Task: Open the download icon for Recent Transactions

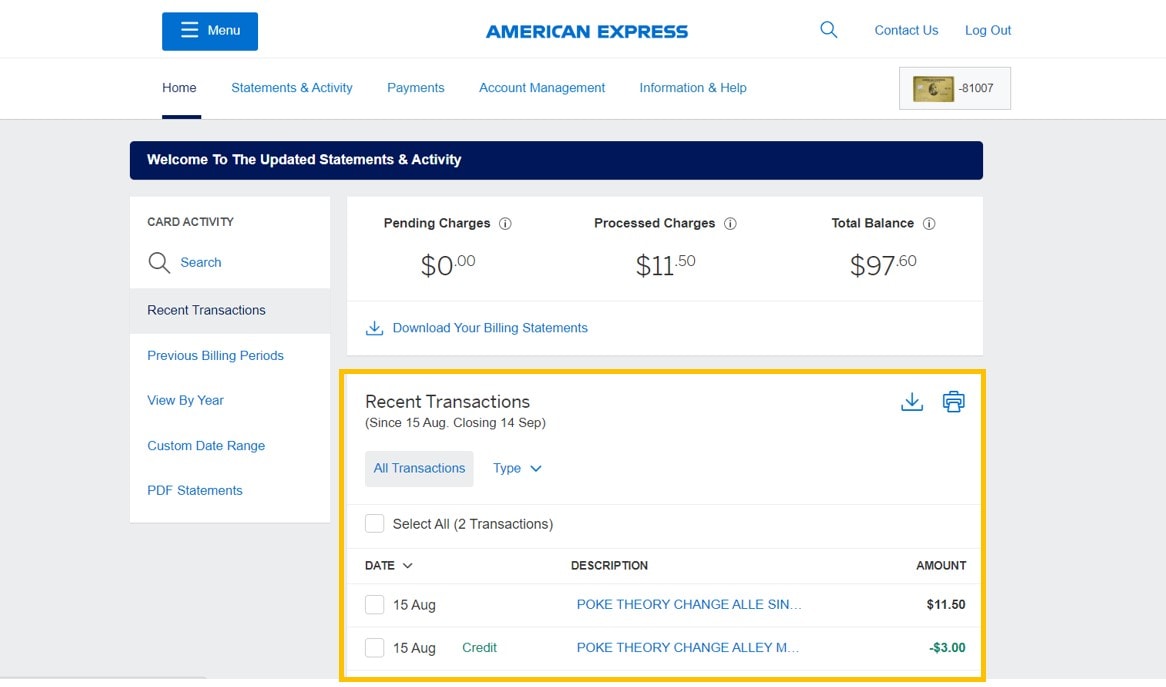Action: [911, 401]
